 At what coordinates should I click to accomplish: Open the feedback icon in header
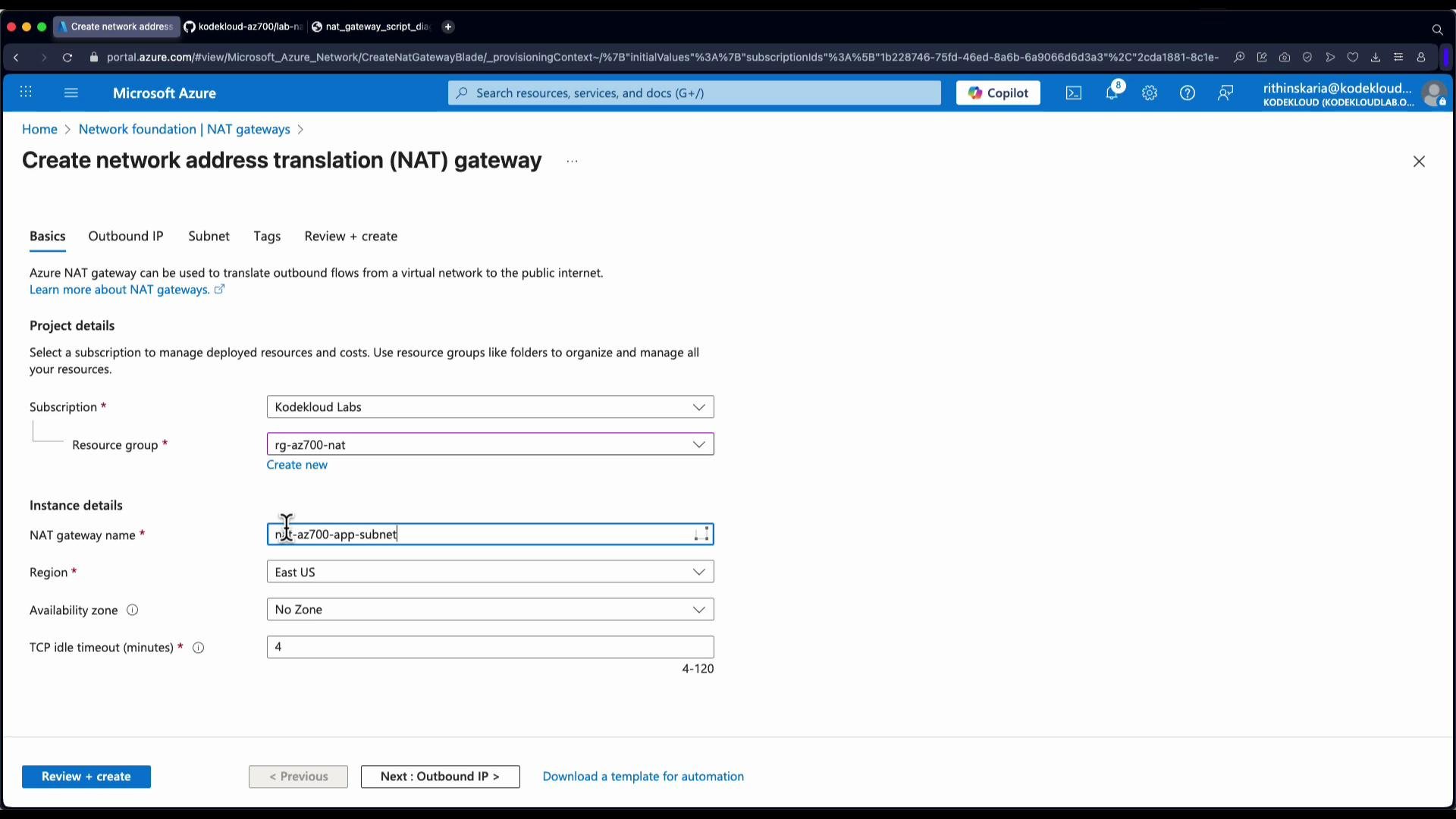pyautogui.click(x=1225, y=93)
